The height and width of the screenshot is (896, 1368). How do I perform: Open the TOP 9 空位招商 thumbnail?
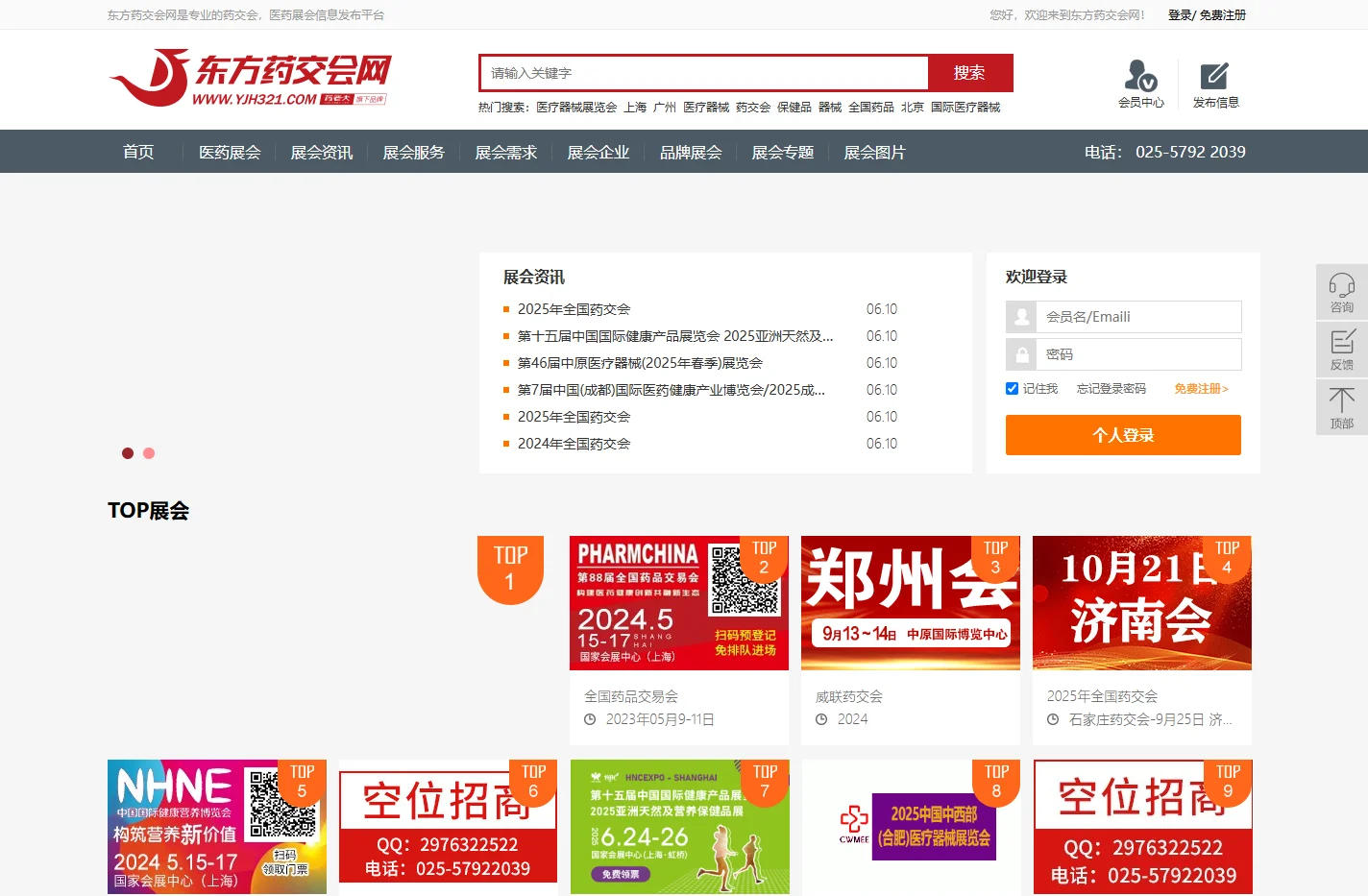point(1143,827)
